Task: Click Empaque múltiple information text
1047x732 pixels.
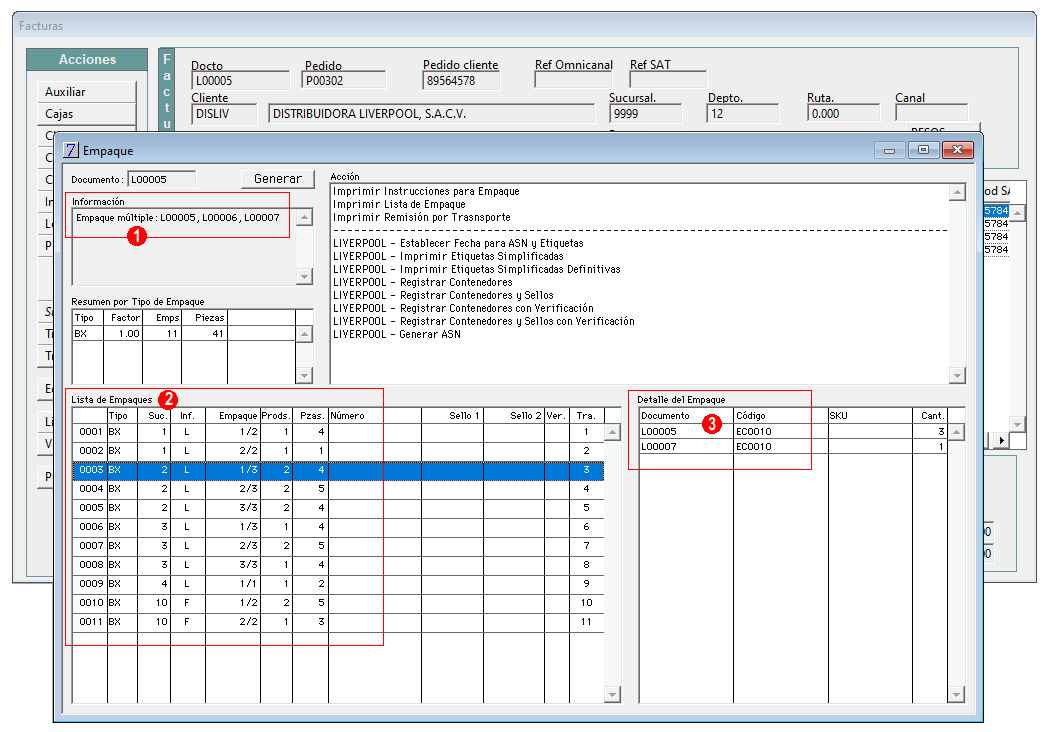Action: tap(178, 218)
